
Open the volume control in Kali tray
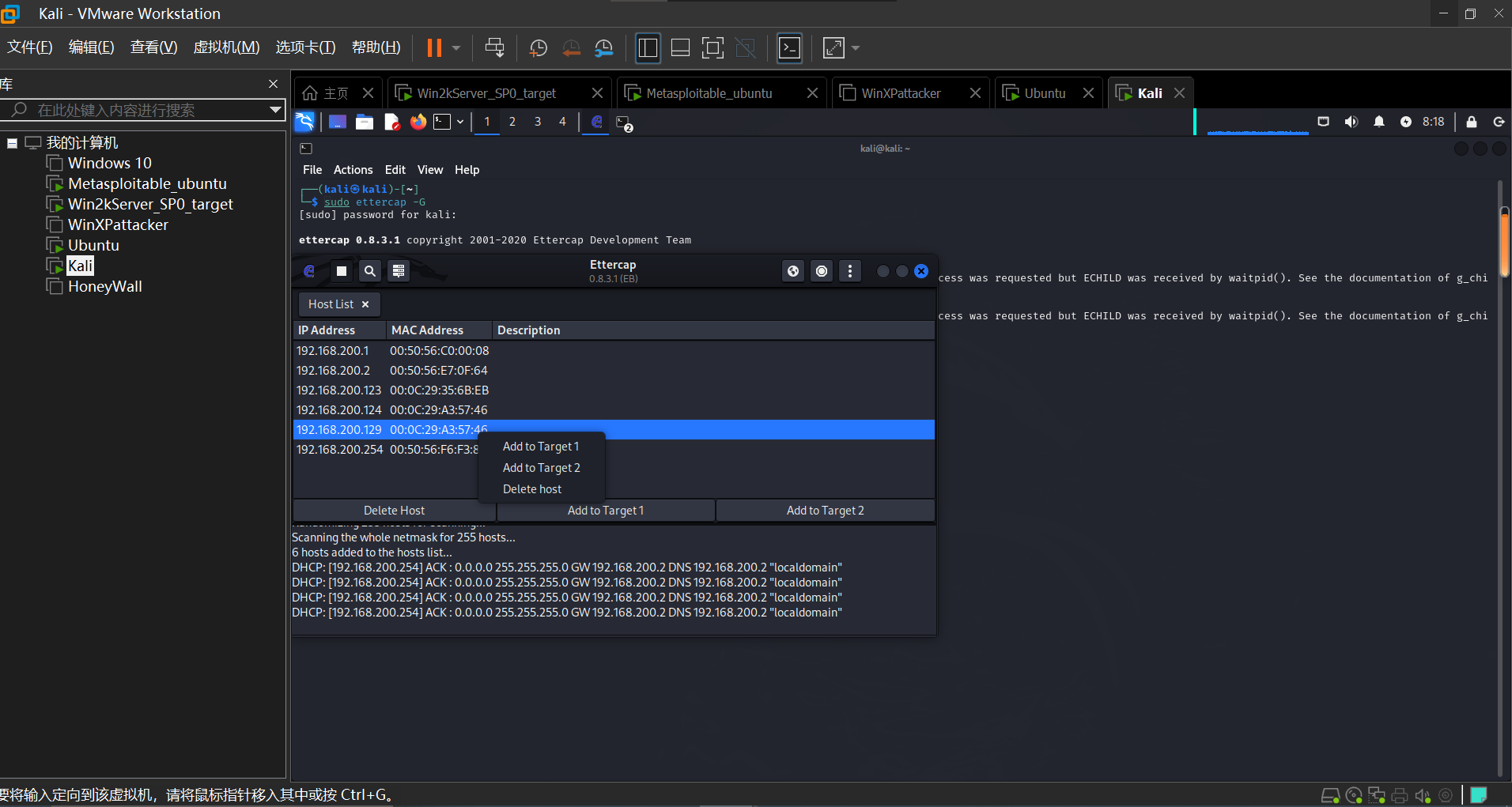click(x=1351, y=122)
